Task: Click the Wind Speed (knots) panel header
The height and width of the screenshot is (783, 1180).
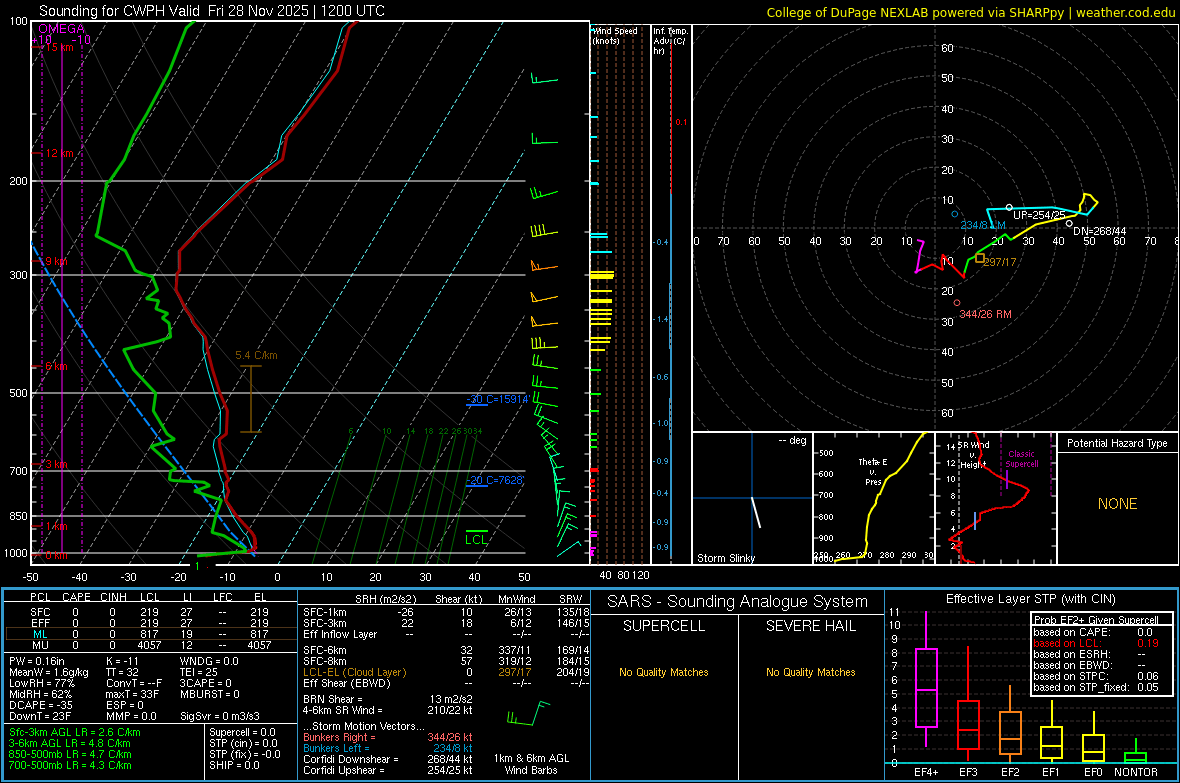Action: (x=614, y=35)
